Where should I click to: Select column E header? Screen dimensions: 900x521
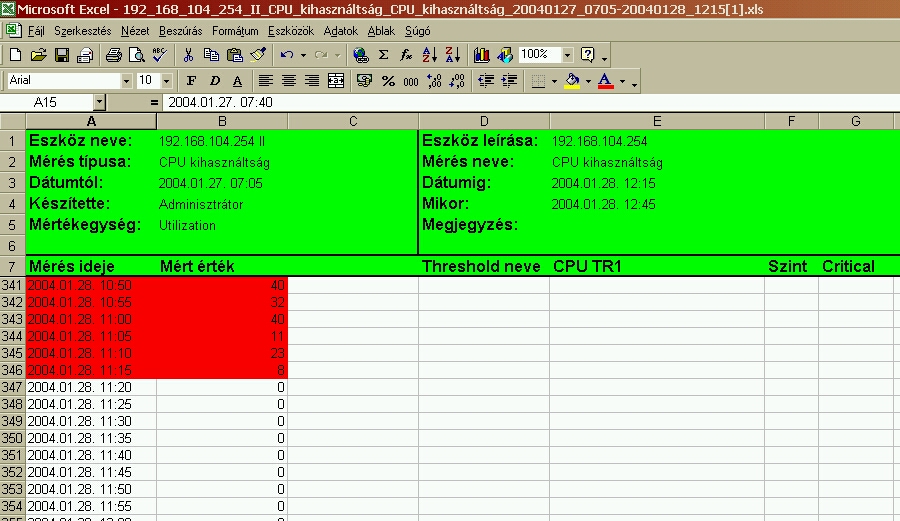(656, 121)
